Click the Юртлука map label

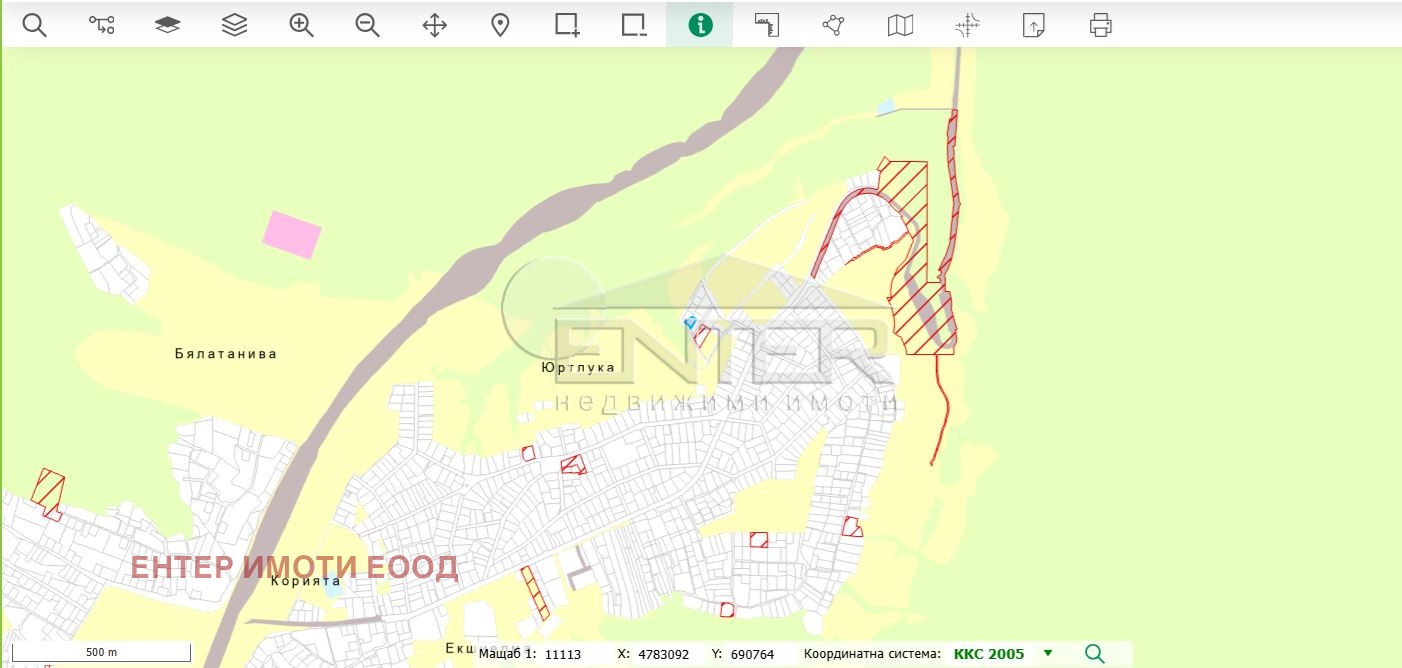coord(578,368)
